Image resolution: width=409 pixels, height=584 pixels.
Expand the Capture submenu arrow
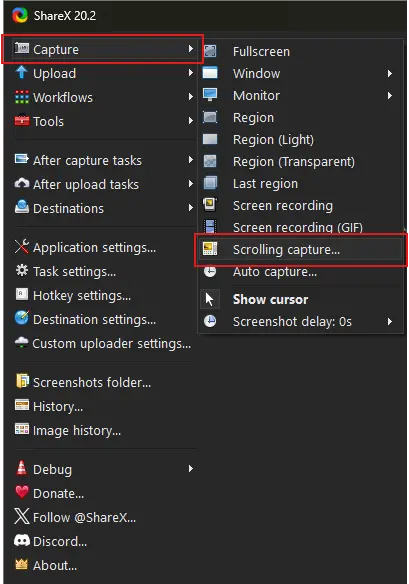pos(191,49)
